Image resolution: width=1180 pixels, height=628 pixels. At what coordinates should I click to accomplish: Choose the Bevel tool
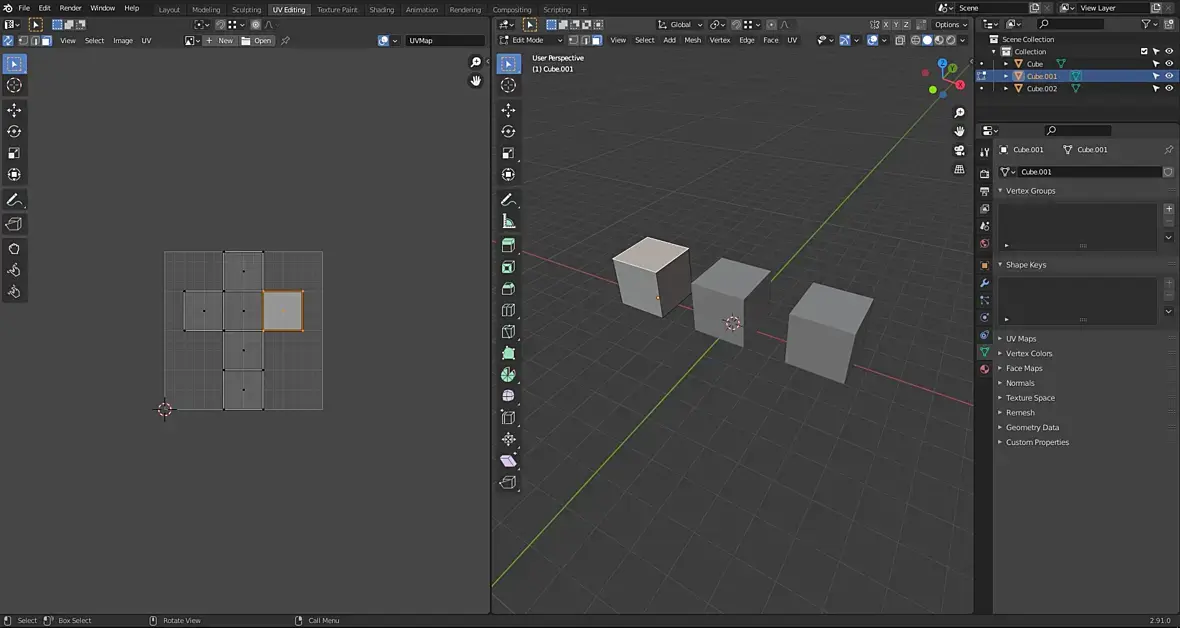(x=508, y=289)
